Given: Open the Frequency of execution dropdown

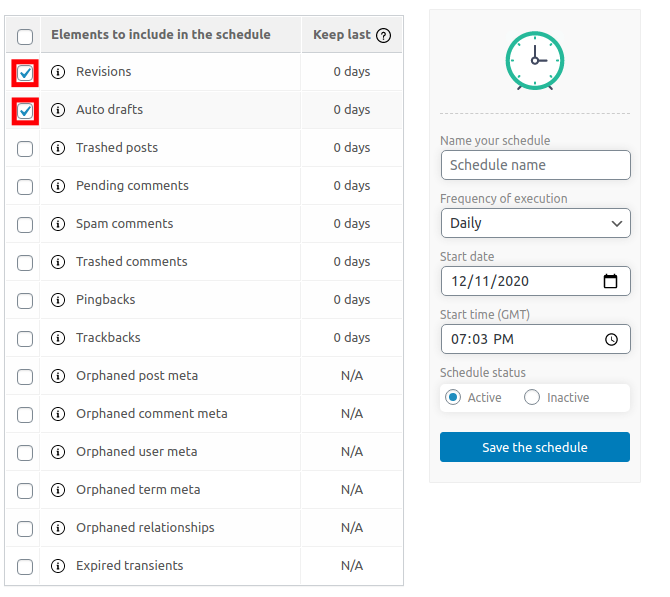Looking at the screenshot, I should [535, 223].
